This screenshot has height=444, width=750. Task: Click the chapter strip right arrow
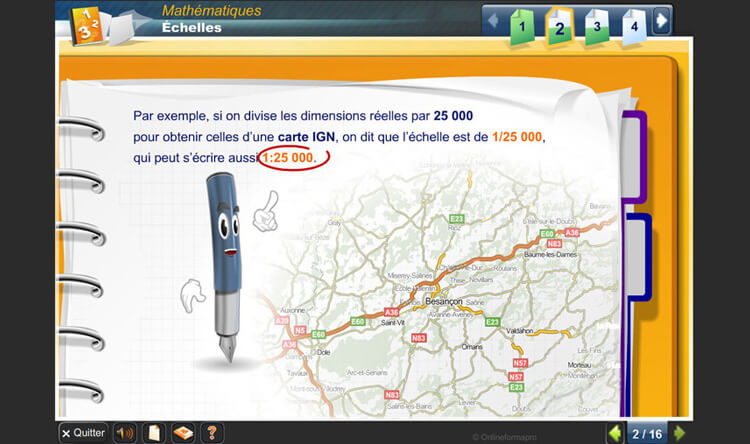point(662,21)
